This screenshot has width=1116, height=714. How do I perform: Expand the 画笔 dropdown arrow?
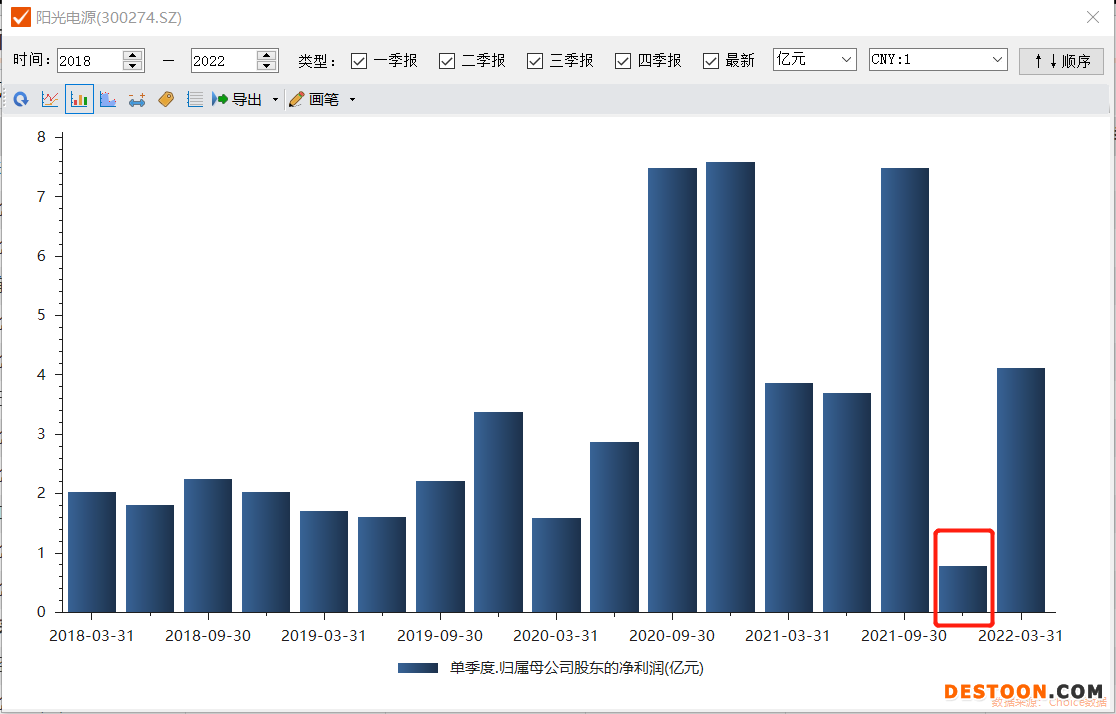click(x=352, y=100)
